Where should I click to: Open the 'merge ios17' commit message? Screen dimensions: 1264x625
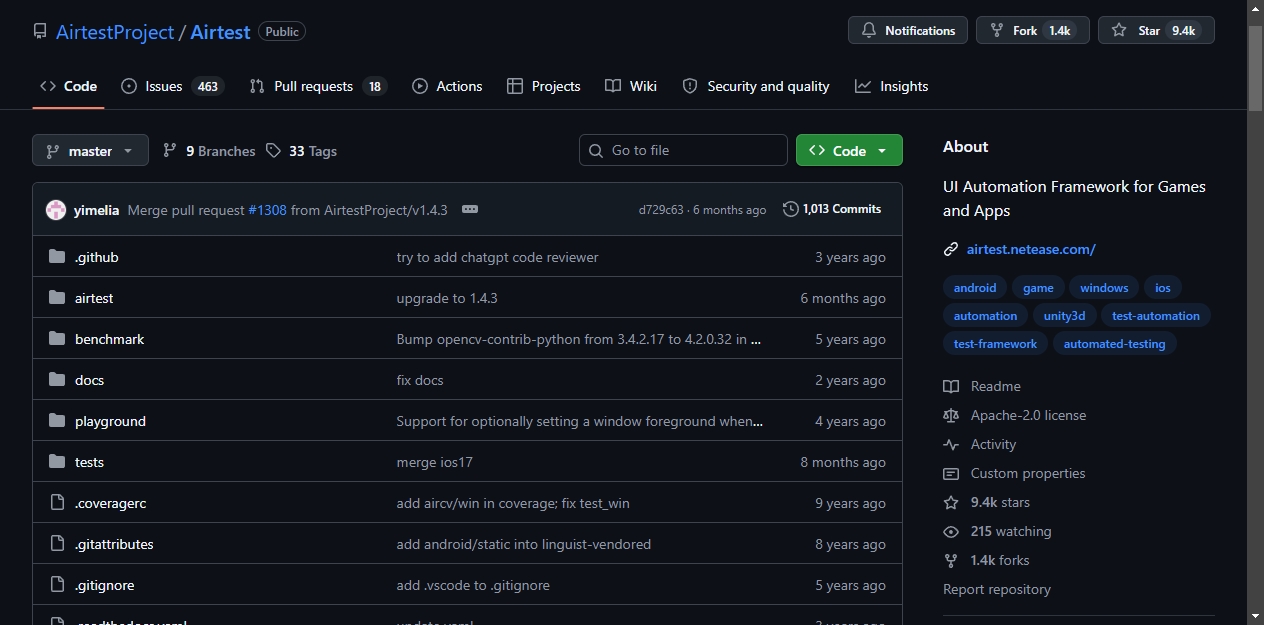click(x=434, y=462)
